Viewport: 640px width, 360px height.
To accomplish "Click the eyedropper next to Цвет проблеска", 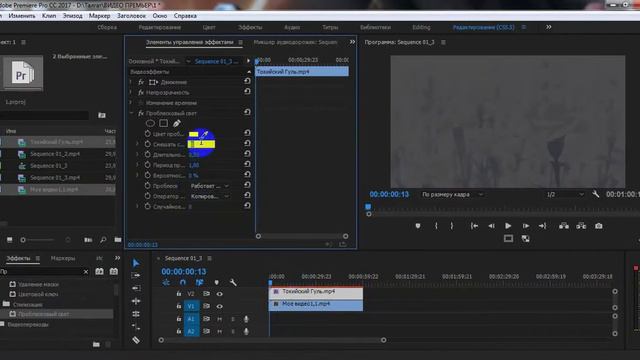I will tap(204, 134).
